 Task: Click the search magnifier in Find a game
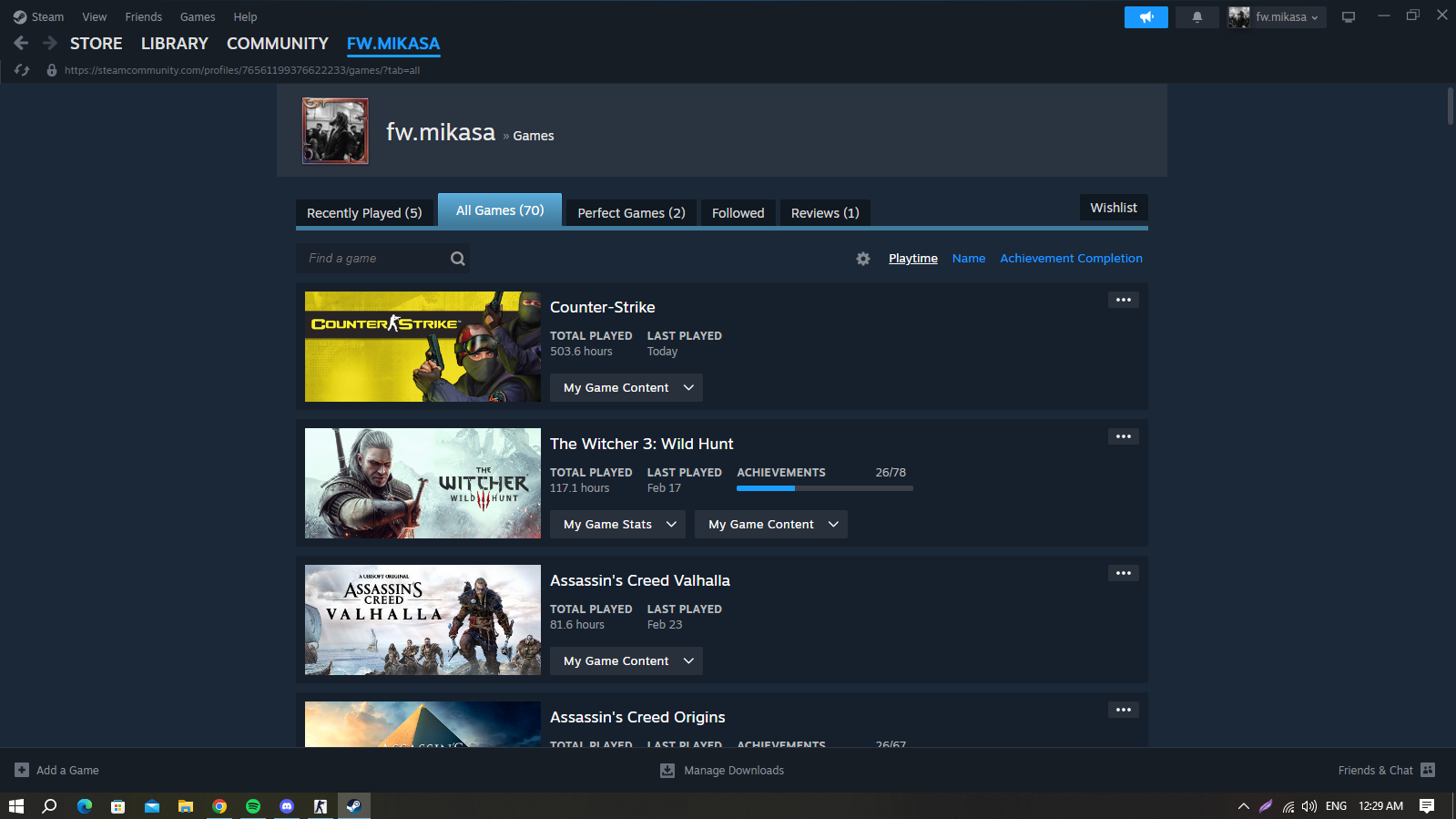point(457,259)
